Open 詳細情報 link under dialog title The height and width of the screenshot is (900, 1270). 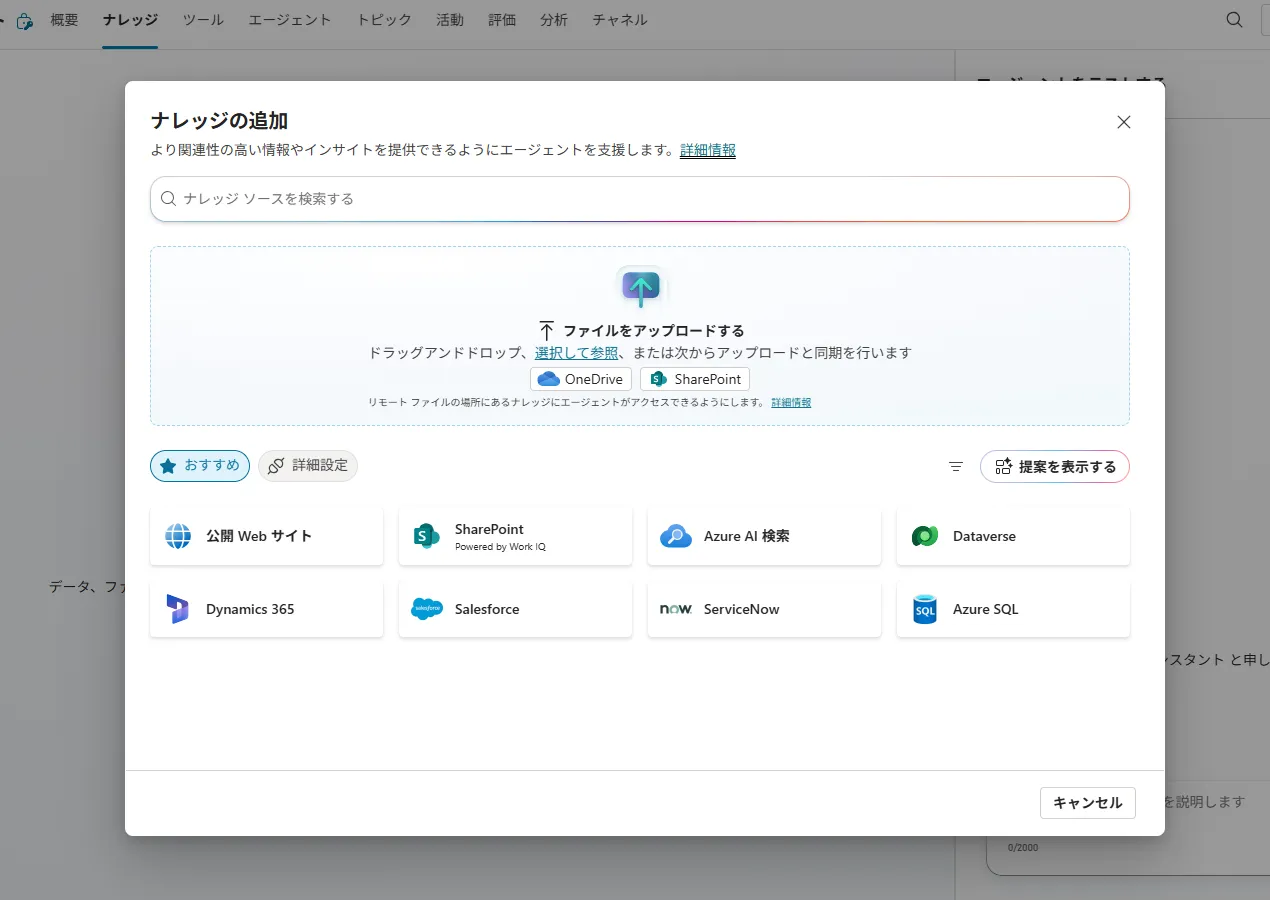[708, 150]
